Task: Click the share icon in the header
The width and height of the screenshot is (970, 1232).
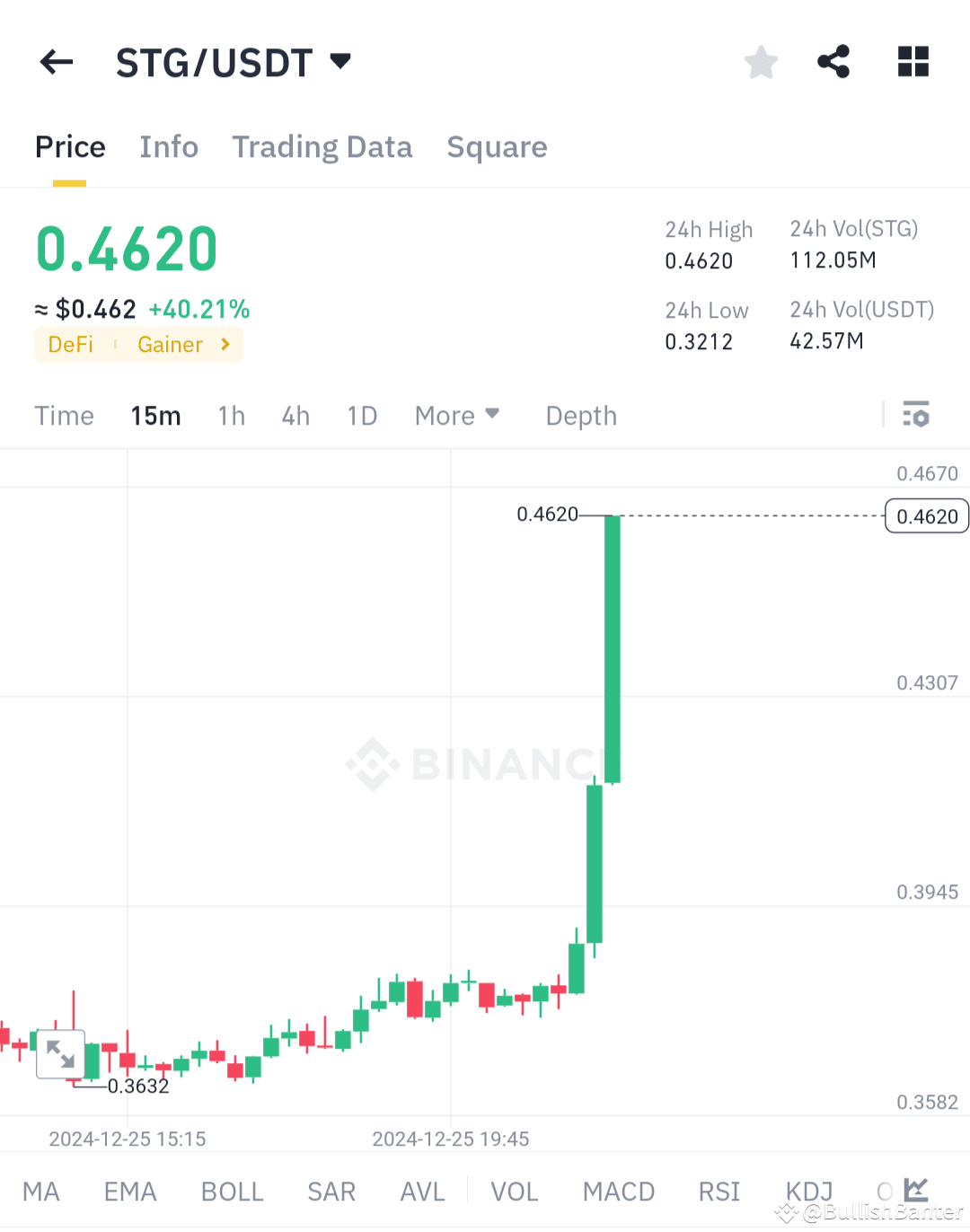Action: [833, 61]
